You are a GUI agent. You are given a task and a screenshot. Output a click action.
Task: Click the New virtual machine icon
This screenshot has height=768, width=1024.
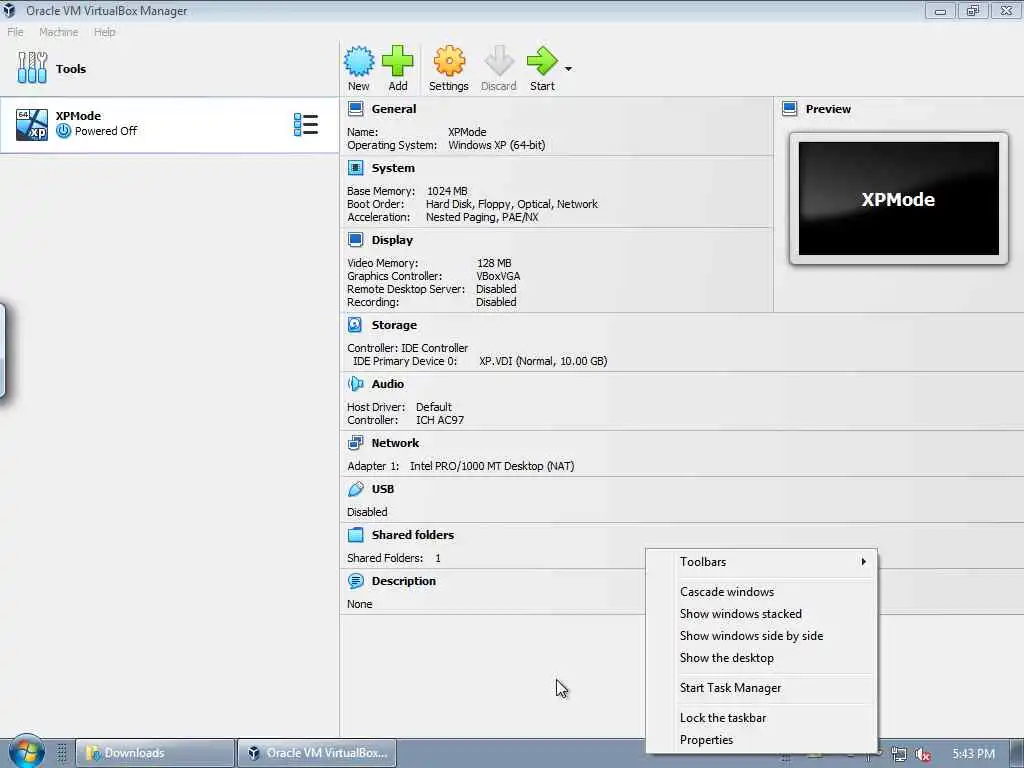click(359, 61)
